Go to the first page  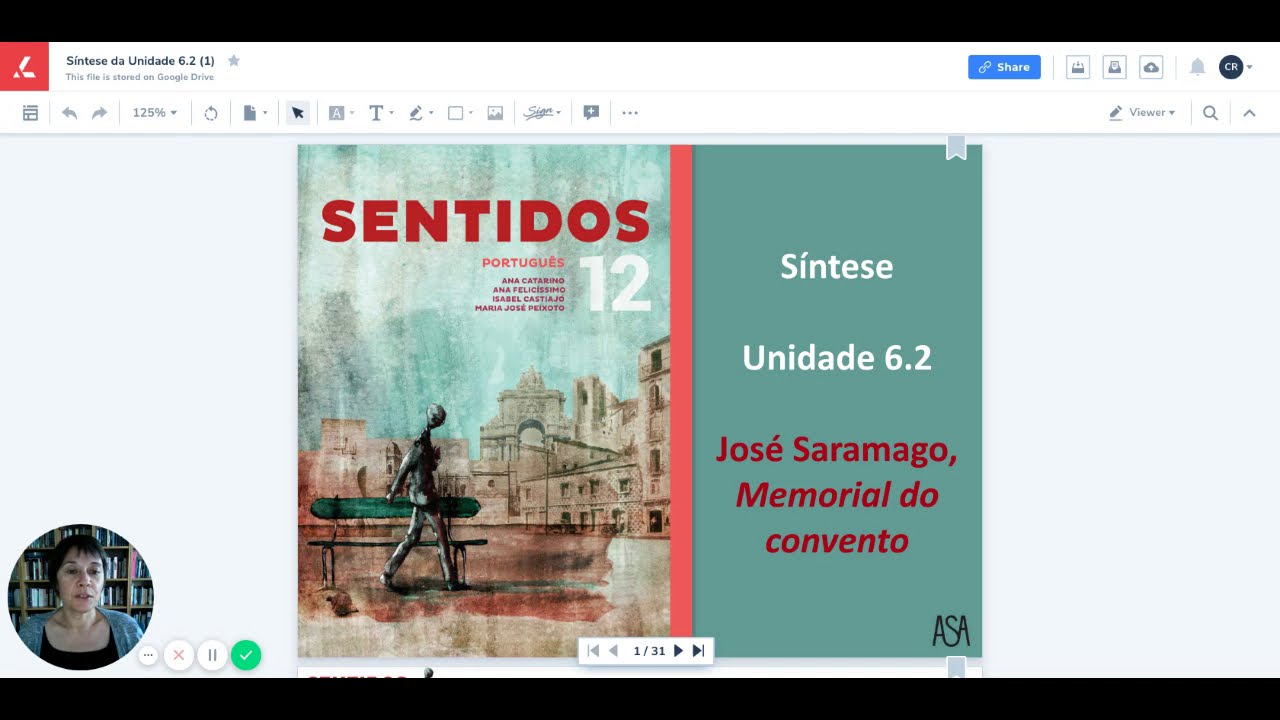point(593,651)
